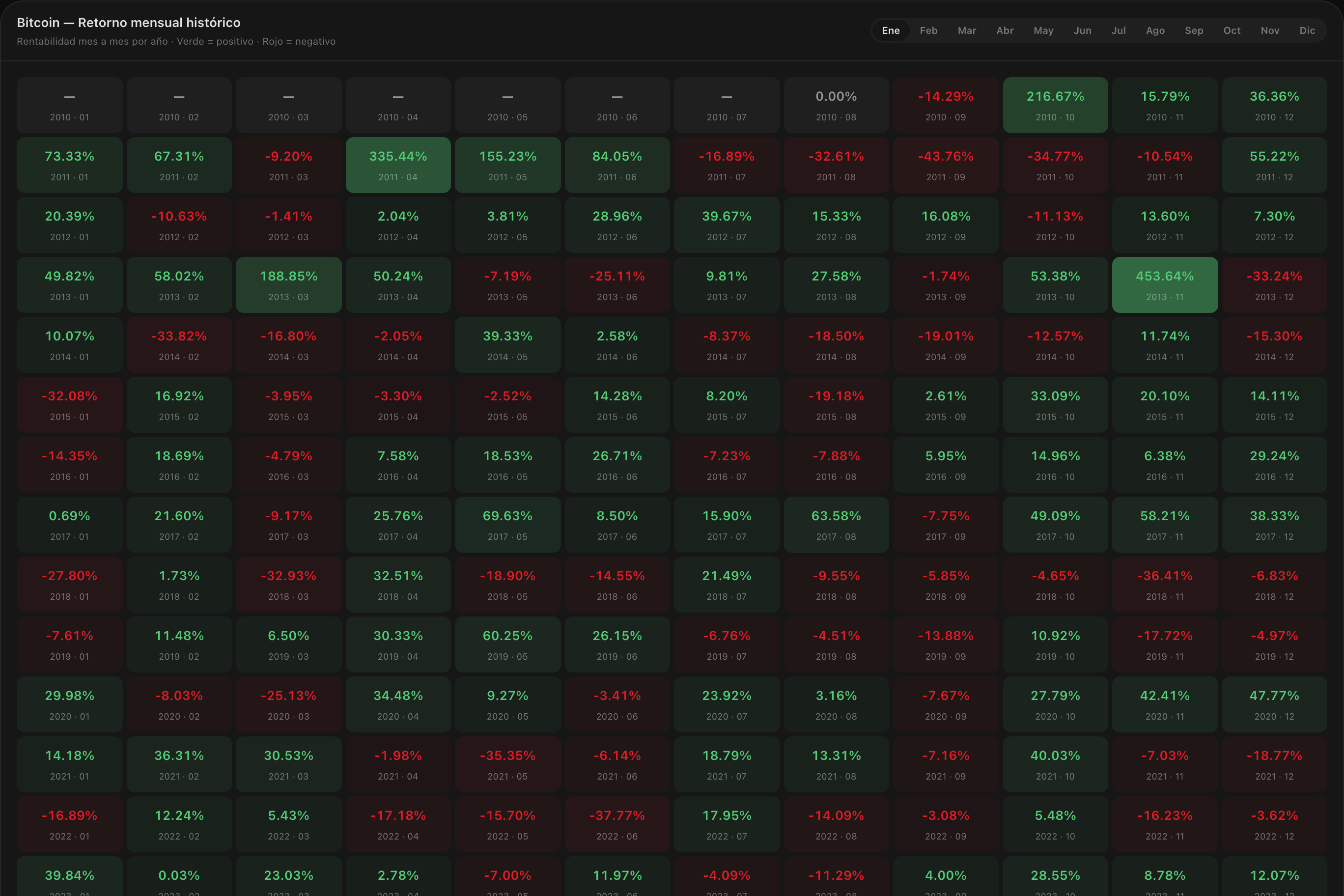Select the 2011 · 04 cell showing 335.44%
The image size is (1344, 896).
[x=398, y=165]
